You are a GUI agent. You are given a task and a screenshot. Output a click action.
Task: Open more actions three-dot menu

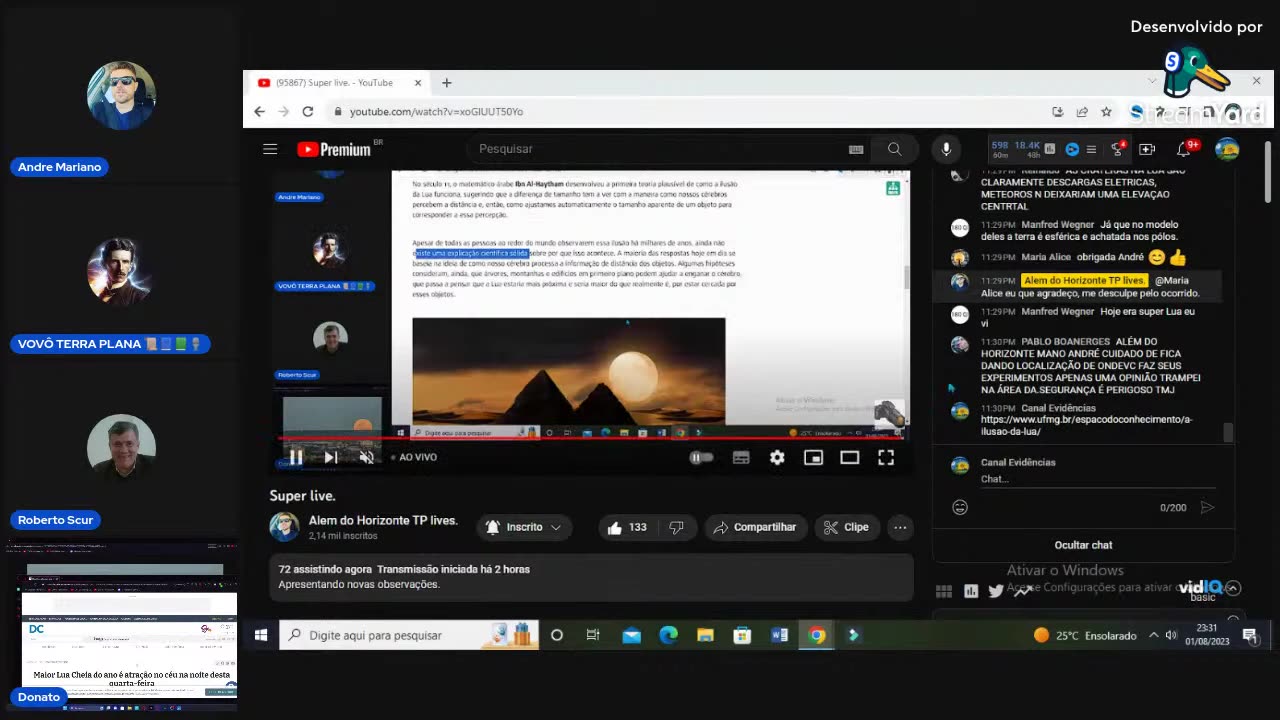900,527
